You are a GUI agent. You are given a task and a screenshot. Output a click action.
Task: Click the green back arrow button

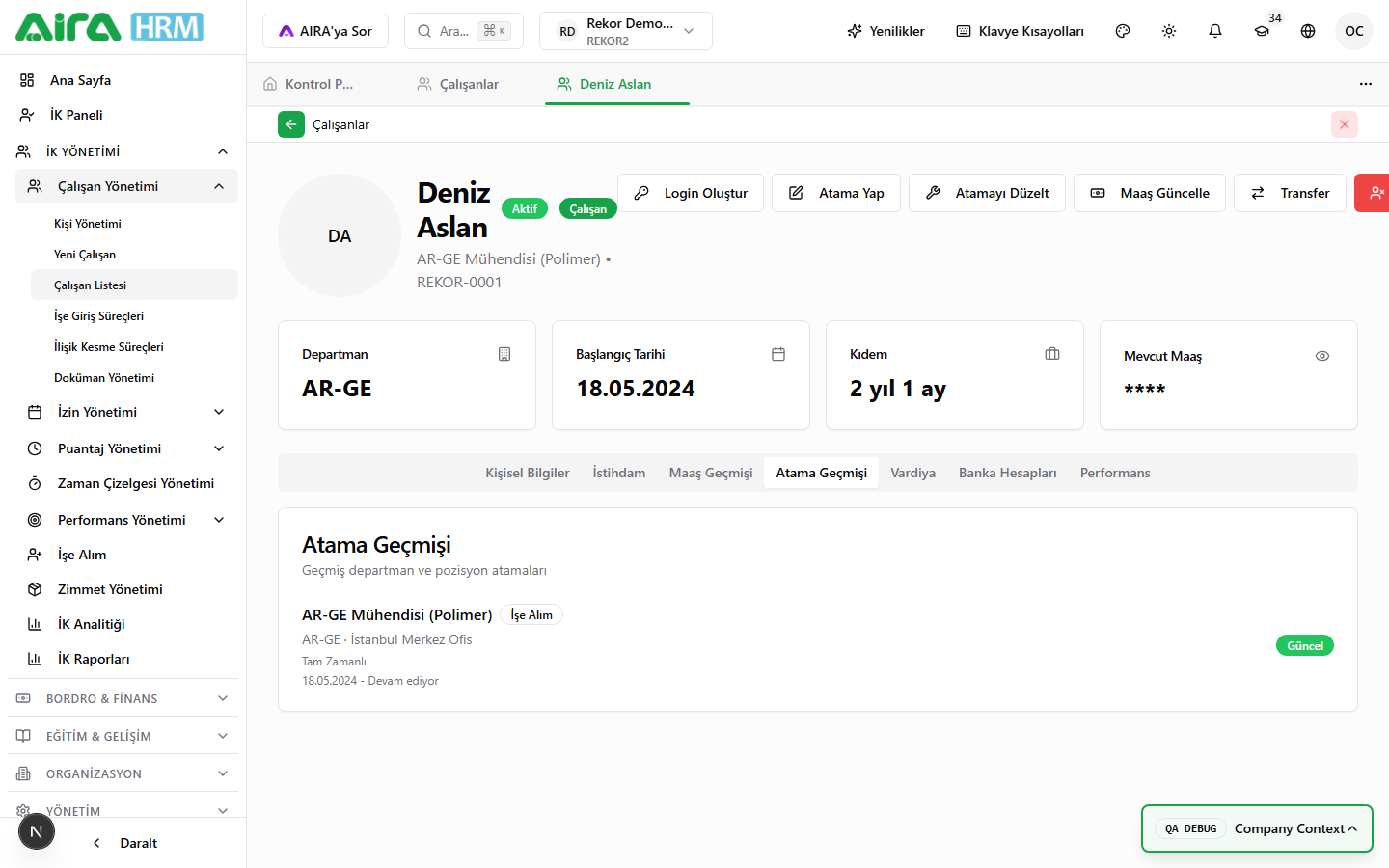291,124
